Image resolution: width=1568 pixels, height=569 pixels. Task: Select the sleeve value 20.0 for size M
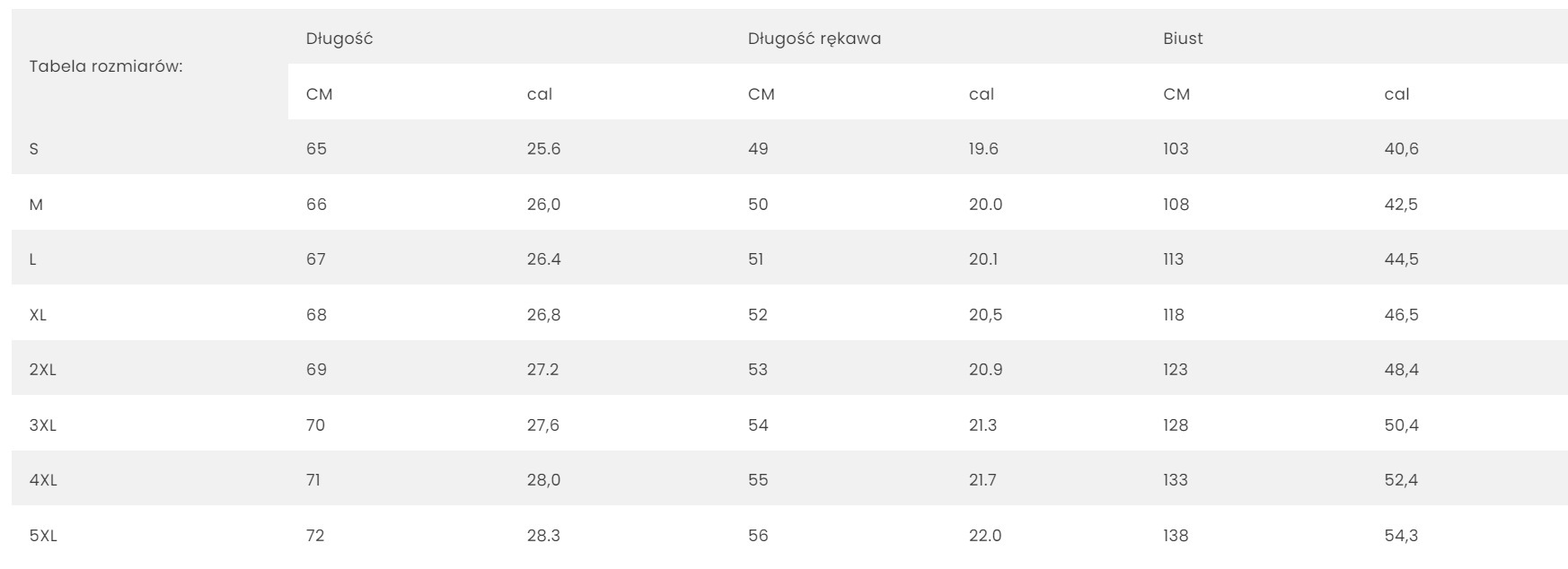(x=985, y=205)
